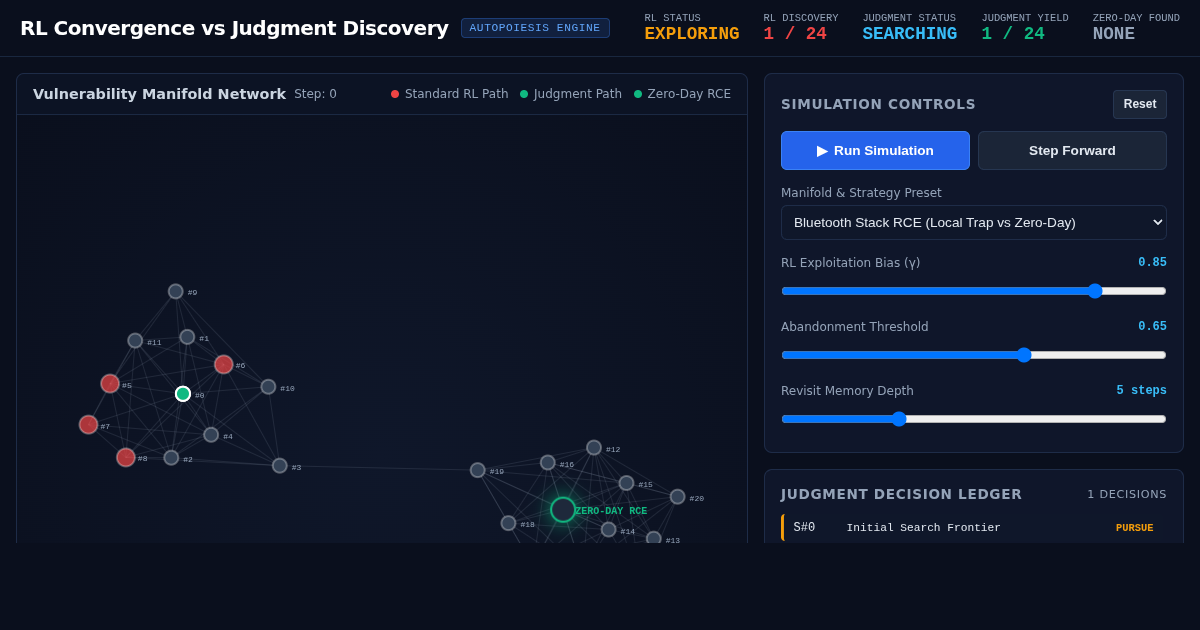Screen dimensions: 1200x630
Task: Click the Run Simulation button
Action: click(x=875, y=151)
